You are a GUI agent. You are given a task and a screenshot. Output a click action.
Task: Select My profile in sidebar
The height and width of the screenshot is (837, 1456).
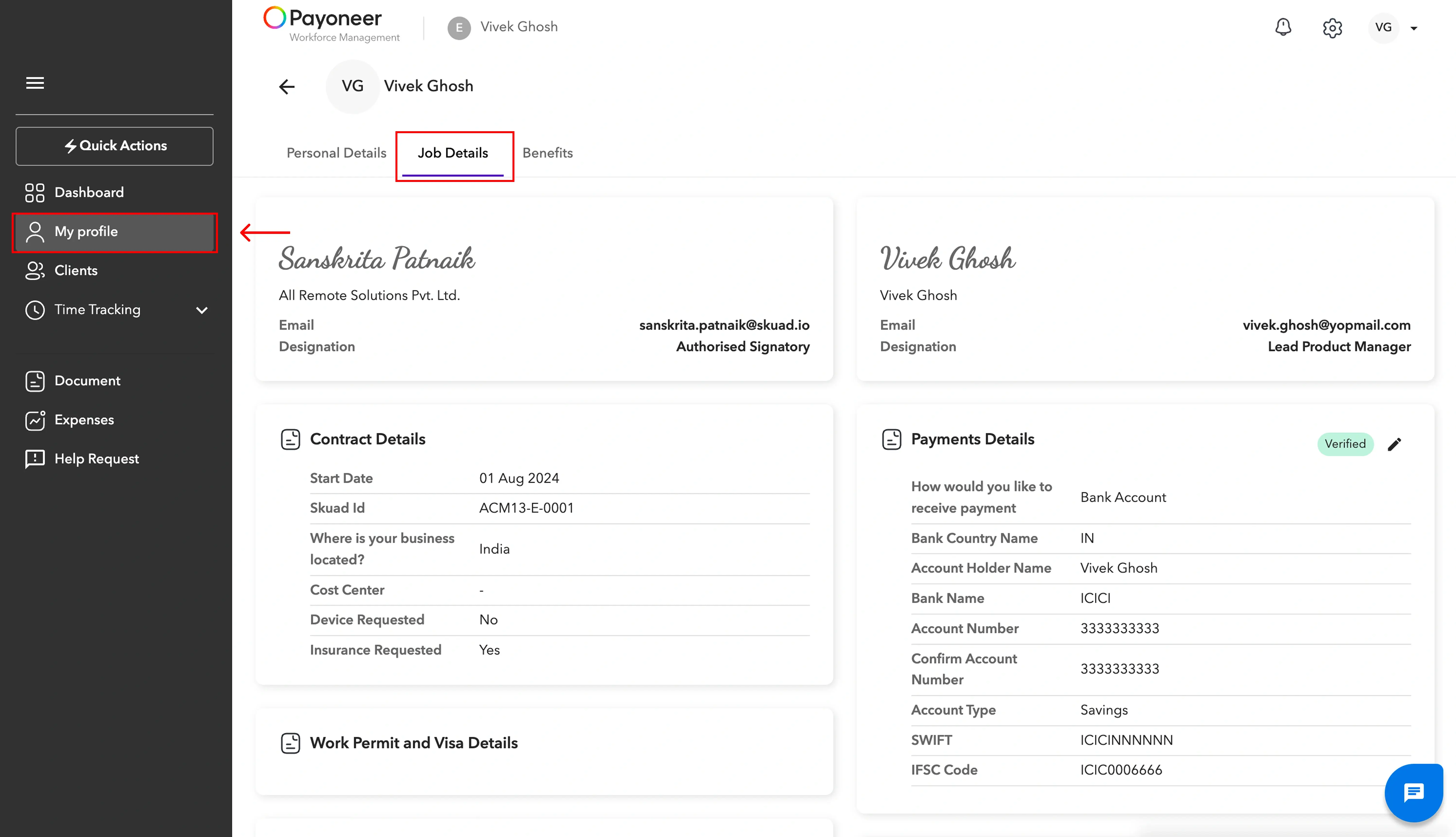click(86, 231)
